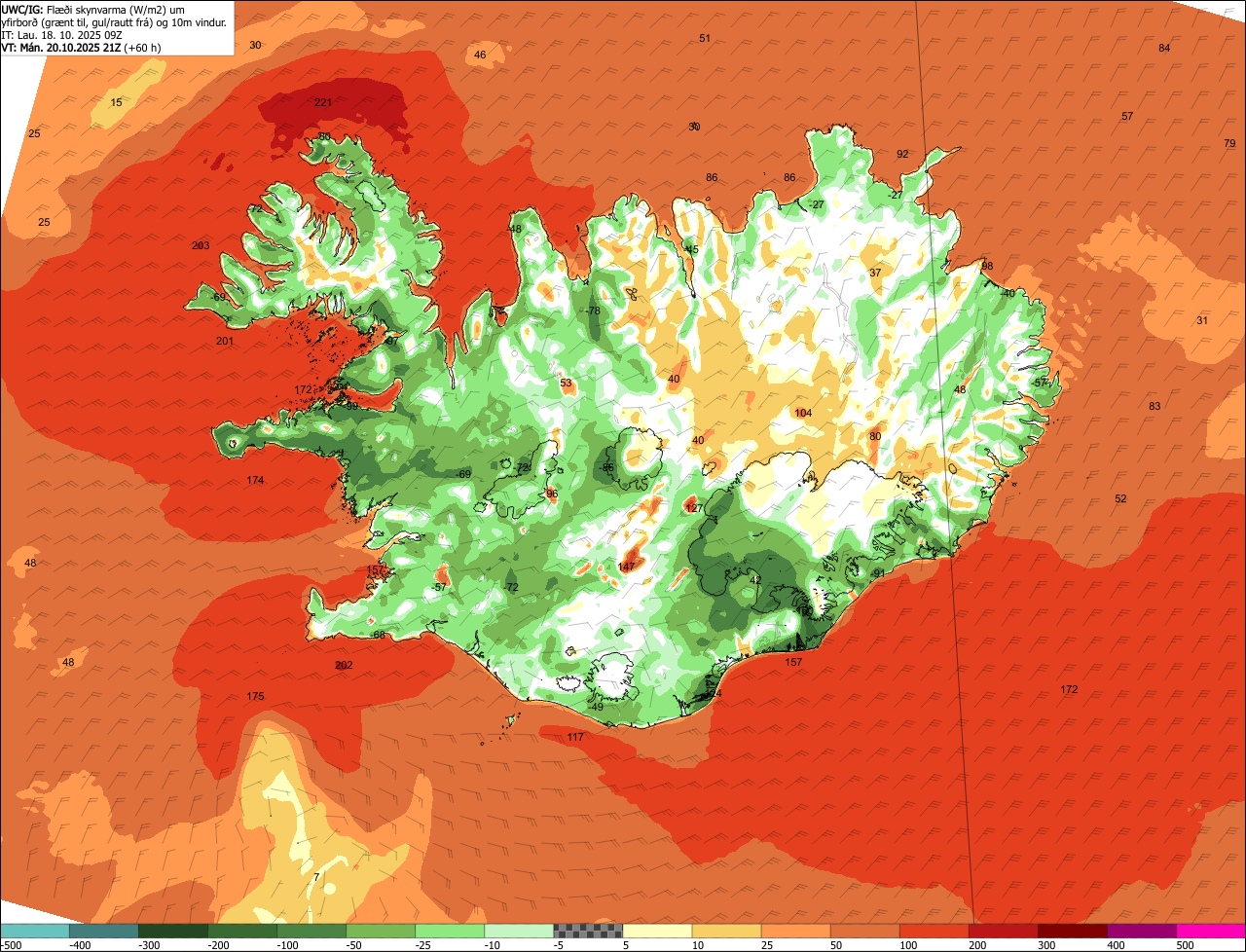Image resolution: width=1246 pixels, height=952 pixels.
Task: Click the checkered legend swatch between -5 and 5
Action: pos(588,931)
